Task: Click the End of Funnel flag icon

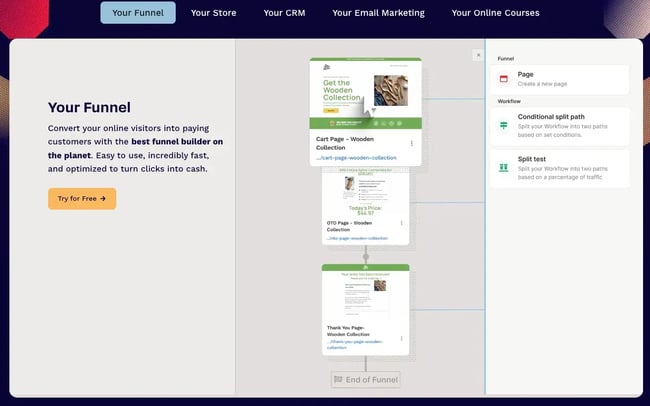Action: click(x=338, y=379)
